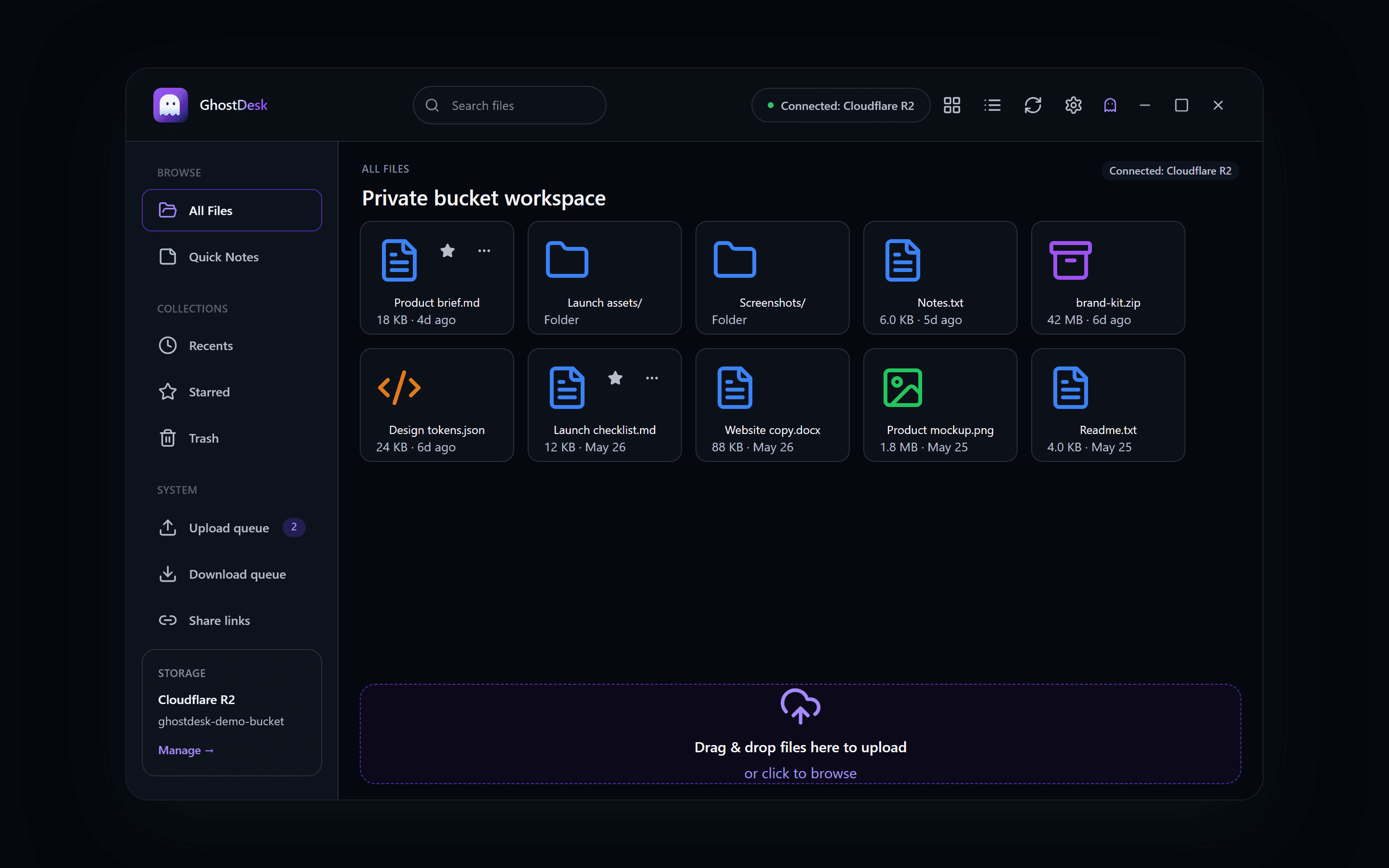Select All Files in sidebar
The width and height of the screenshot is (1389, 868).
pyautogui.click(x=232, y=210)
